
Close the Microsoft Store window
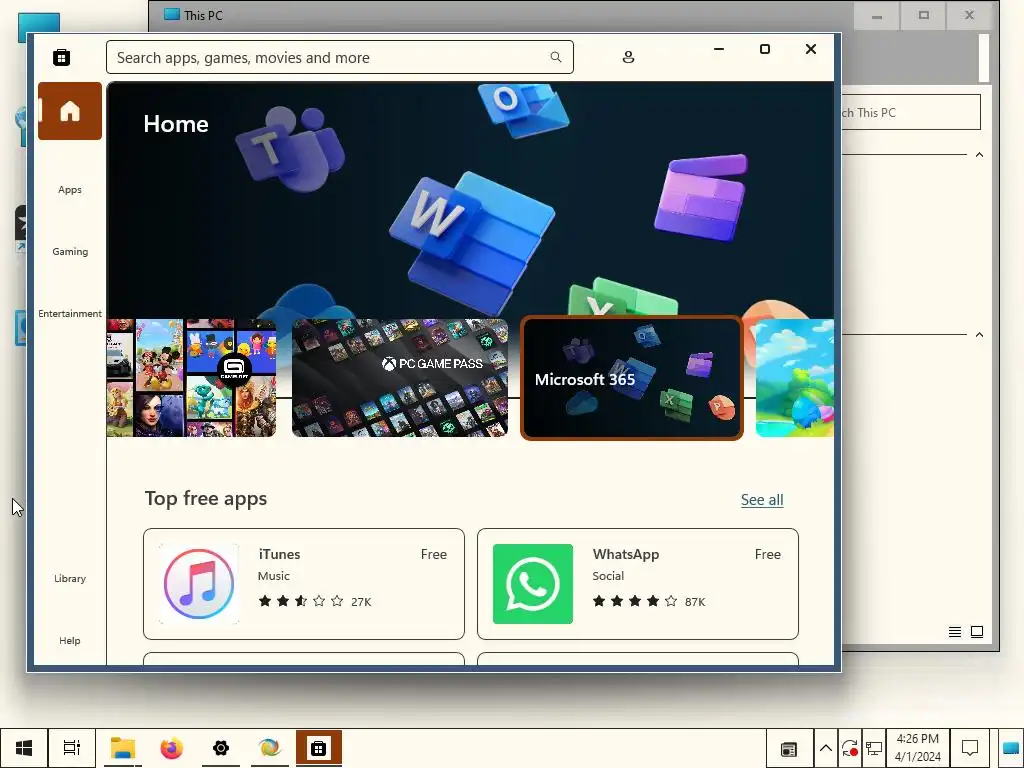811,49
